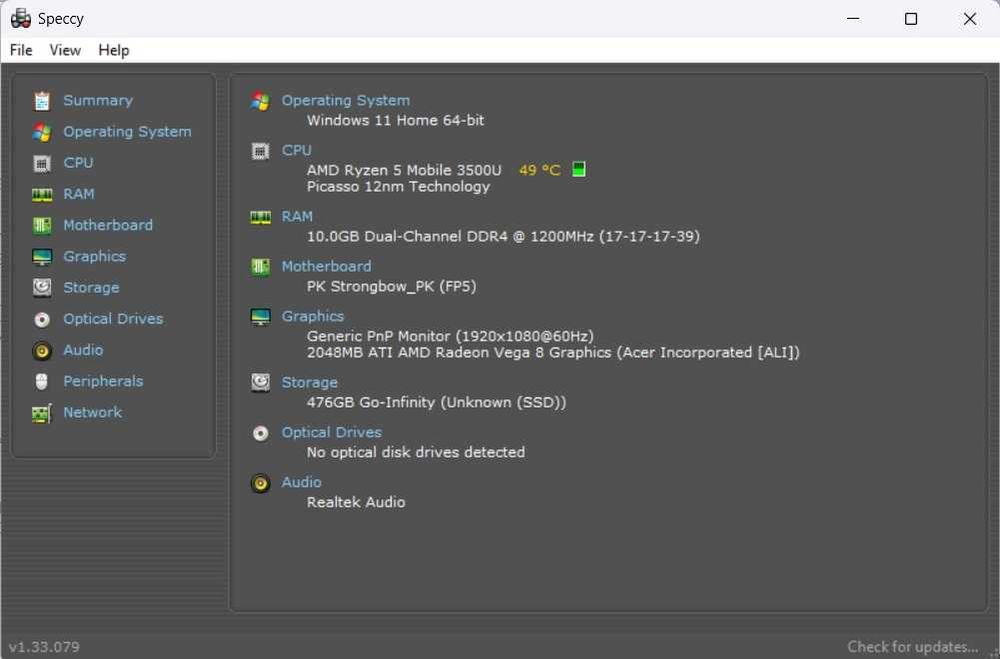Open the View menu
This screenshot has width=1000, height=659.
click(65, 50)
